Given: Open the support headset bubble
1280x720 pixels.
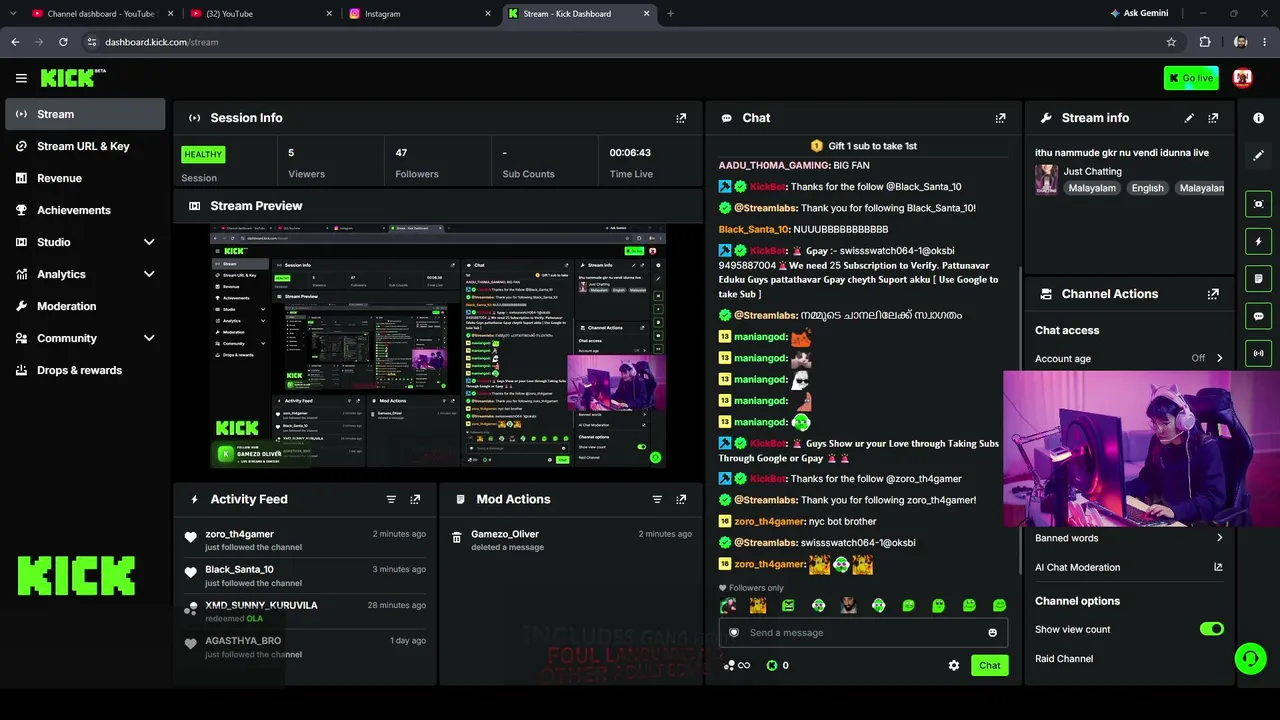Looking at the screenshot, I should point(1250,658).
